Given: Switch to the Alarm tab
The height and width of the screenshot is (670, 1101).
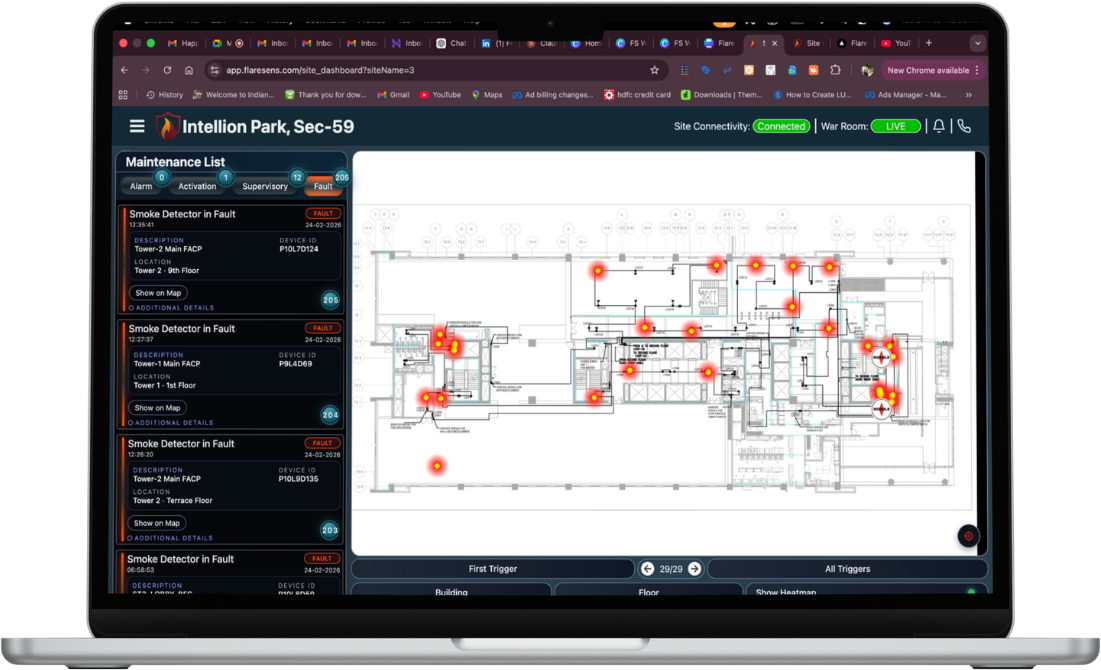Looking at the screenshot, I should pyautogui.click(x=144, y=186).
